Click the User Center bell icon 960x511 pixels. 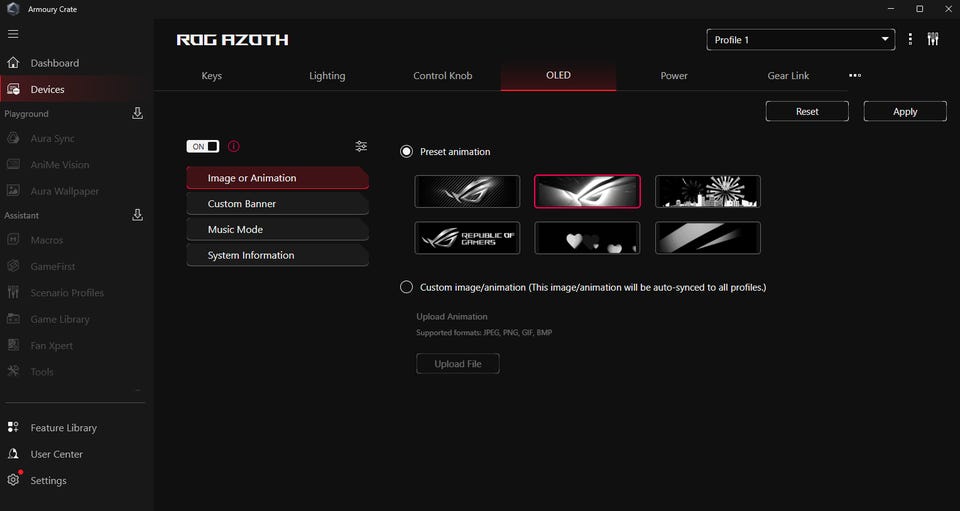click(13, 453)
